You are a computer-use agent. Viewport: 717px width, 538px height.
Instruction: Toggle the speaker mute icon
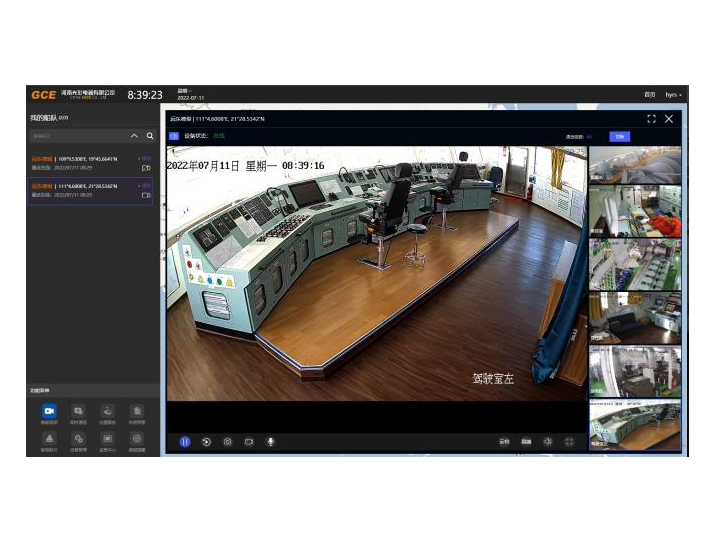tap(548, 441)
